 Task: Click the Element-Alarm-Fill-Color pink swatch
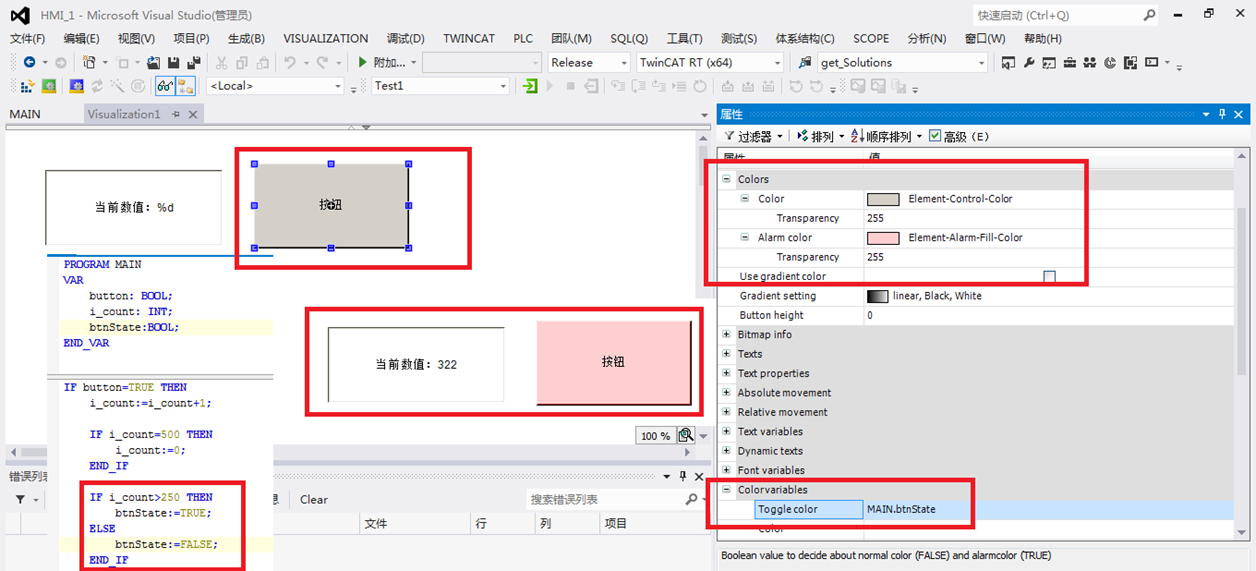tap(883, 238)
